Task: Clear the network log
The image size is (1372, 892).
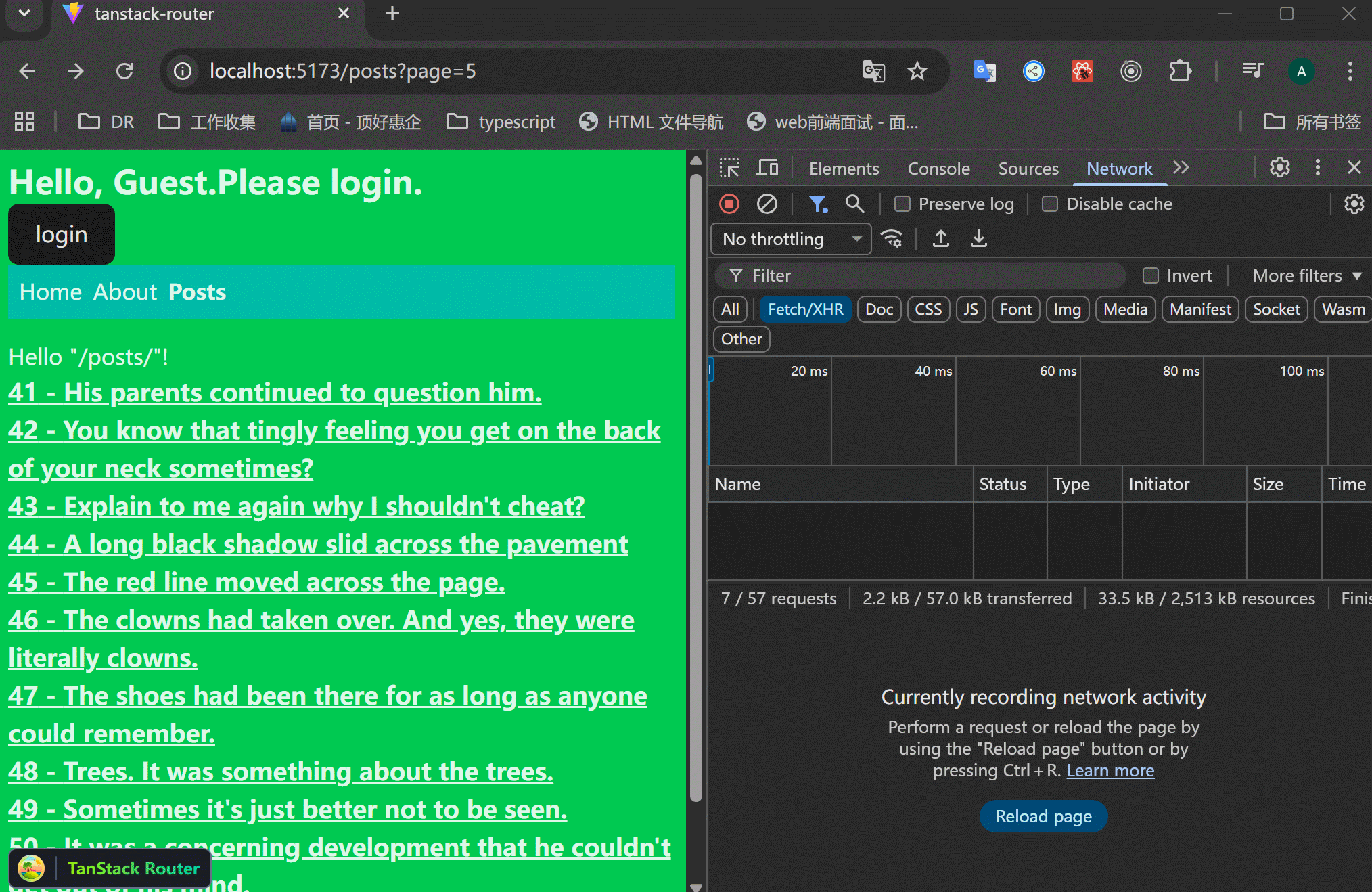Action: [x=767, y=204]
